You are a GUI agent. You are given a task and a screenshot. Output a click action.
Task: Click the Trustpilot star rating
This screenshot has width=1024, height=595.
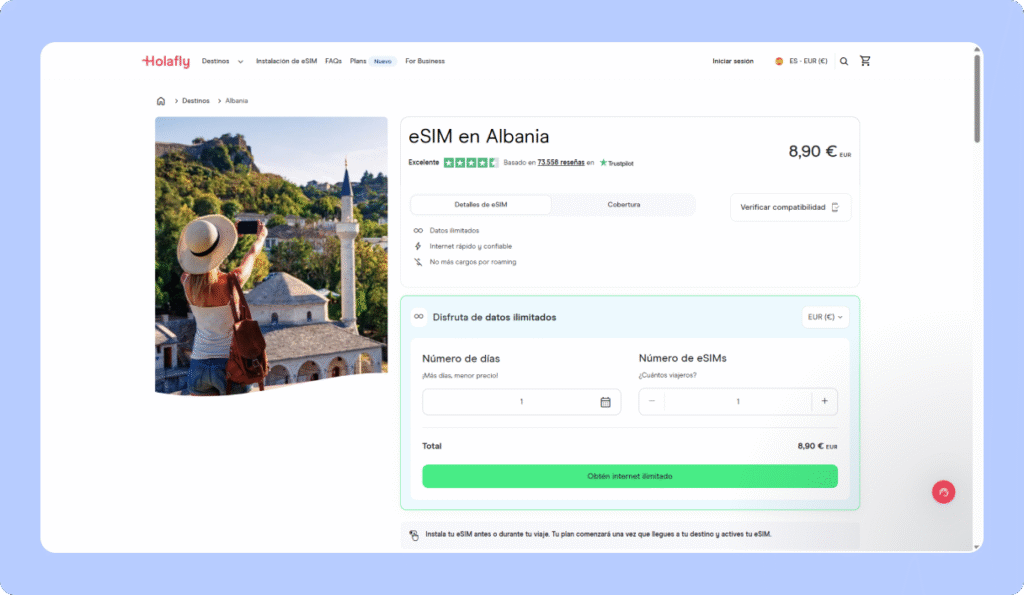(471, 163)
